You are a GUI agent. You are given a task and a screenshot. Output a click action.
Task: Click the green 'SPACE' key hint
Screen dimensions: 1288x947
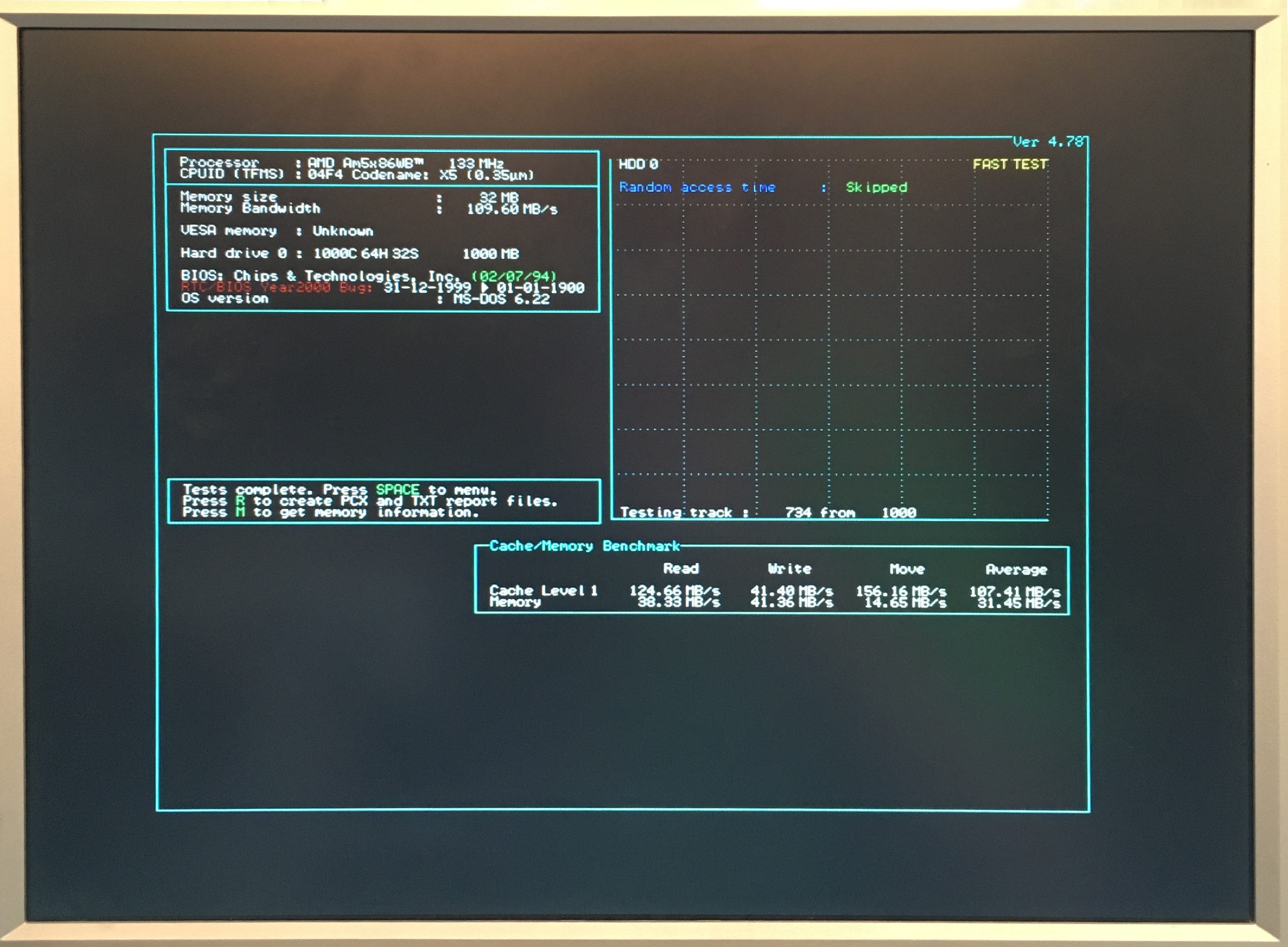tap(398, 490)
